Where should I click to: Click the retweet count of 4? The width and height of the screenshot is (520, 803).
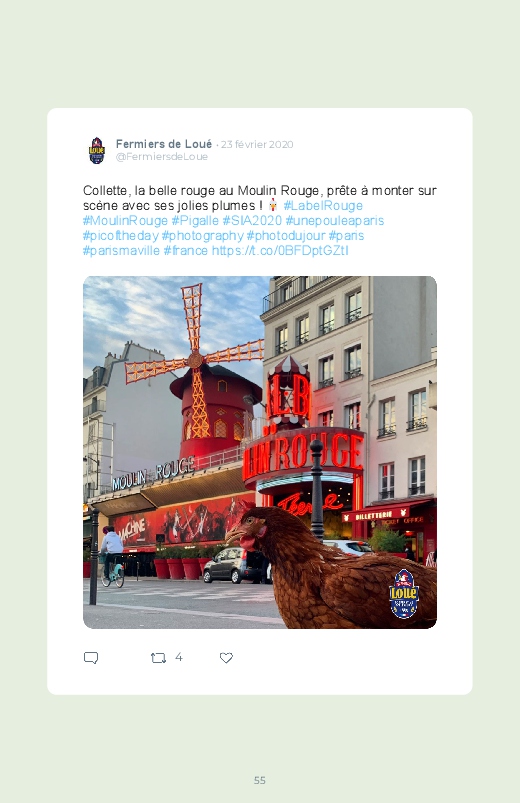point(179,657)
